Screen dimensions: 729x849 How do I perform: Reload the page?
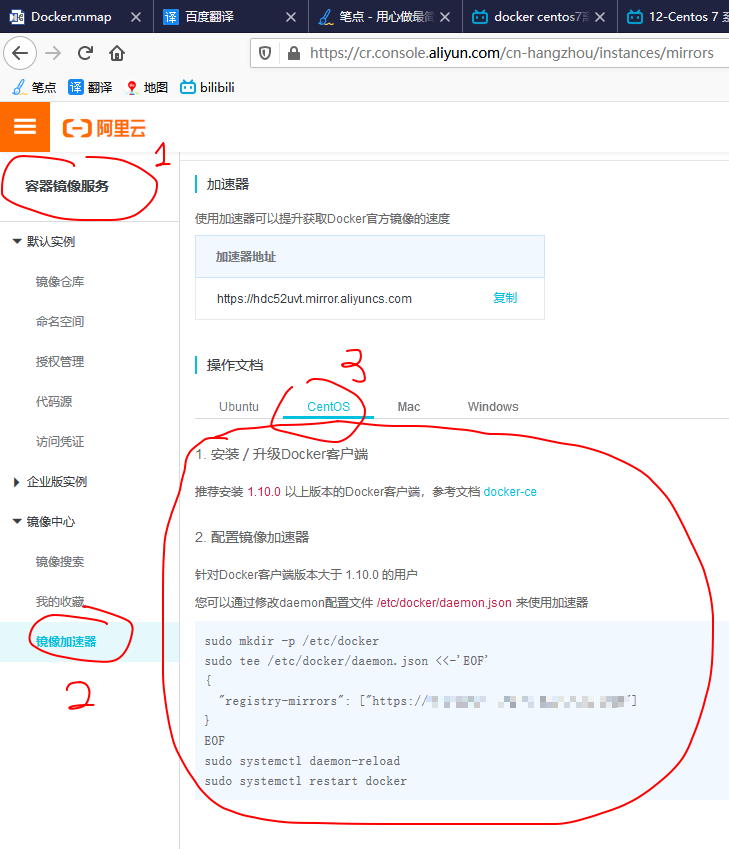(x=85, y=53)
